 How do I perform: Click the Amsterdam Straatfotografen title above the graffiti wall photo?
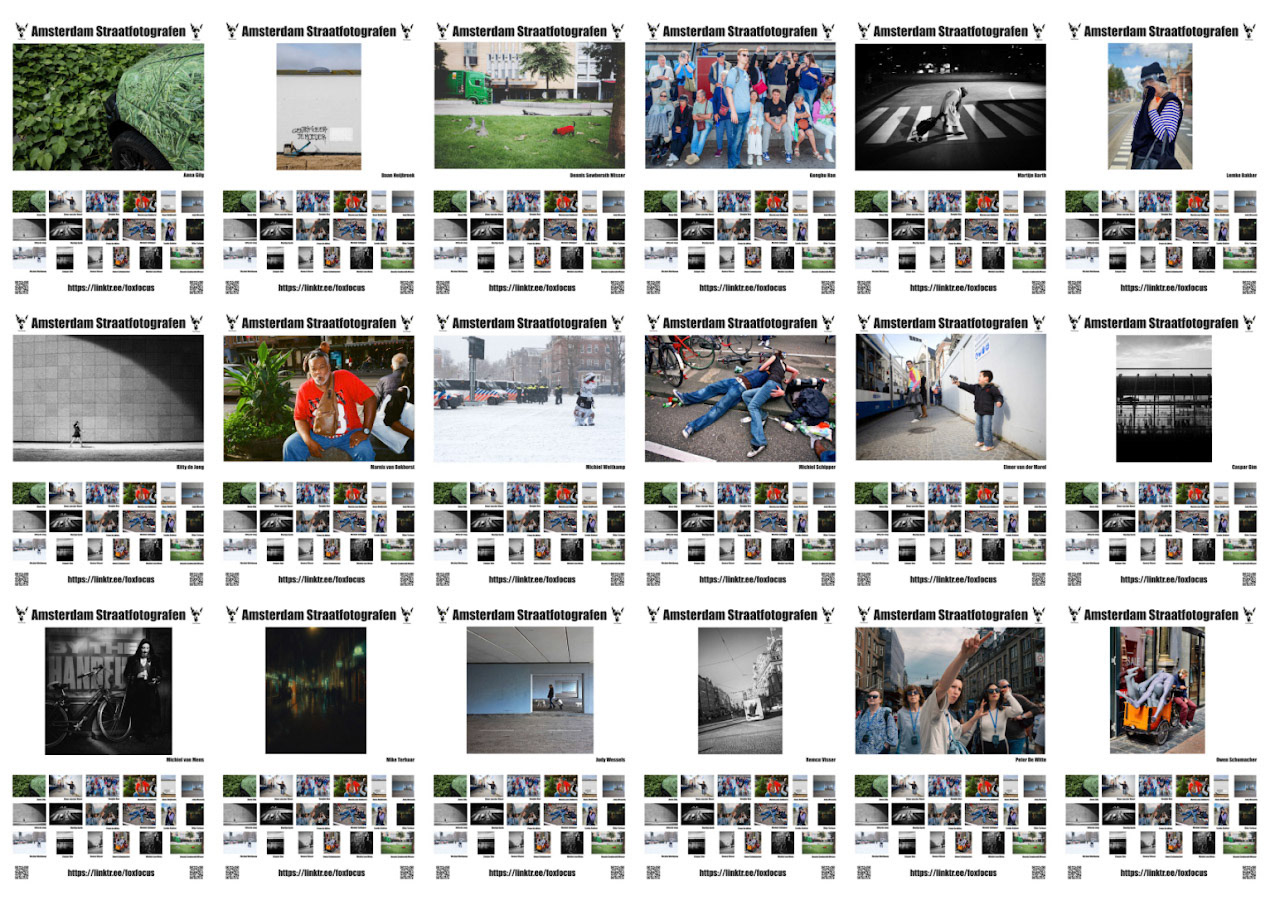coord(319,31)
